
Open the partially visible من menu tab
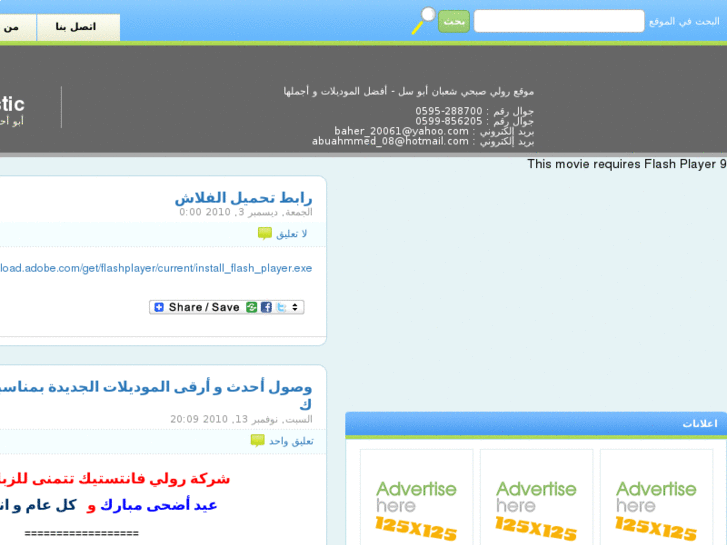(x=17, y=27)
